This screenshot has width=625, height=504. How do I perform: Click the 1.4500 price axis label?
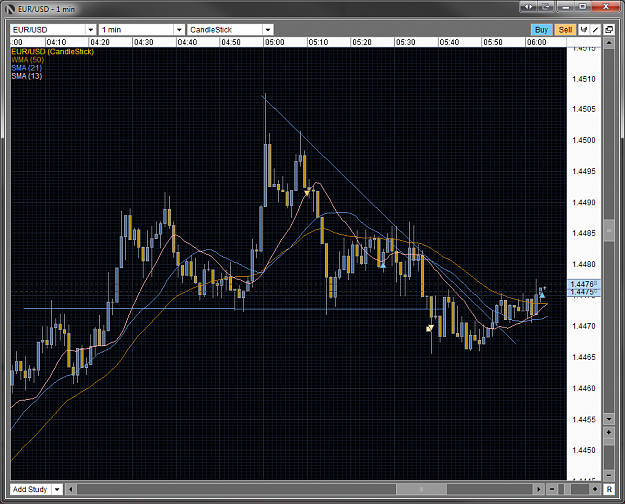click(584, 140)
